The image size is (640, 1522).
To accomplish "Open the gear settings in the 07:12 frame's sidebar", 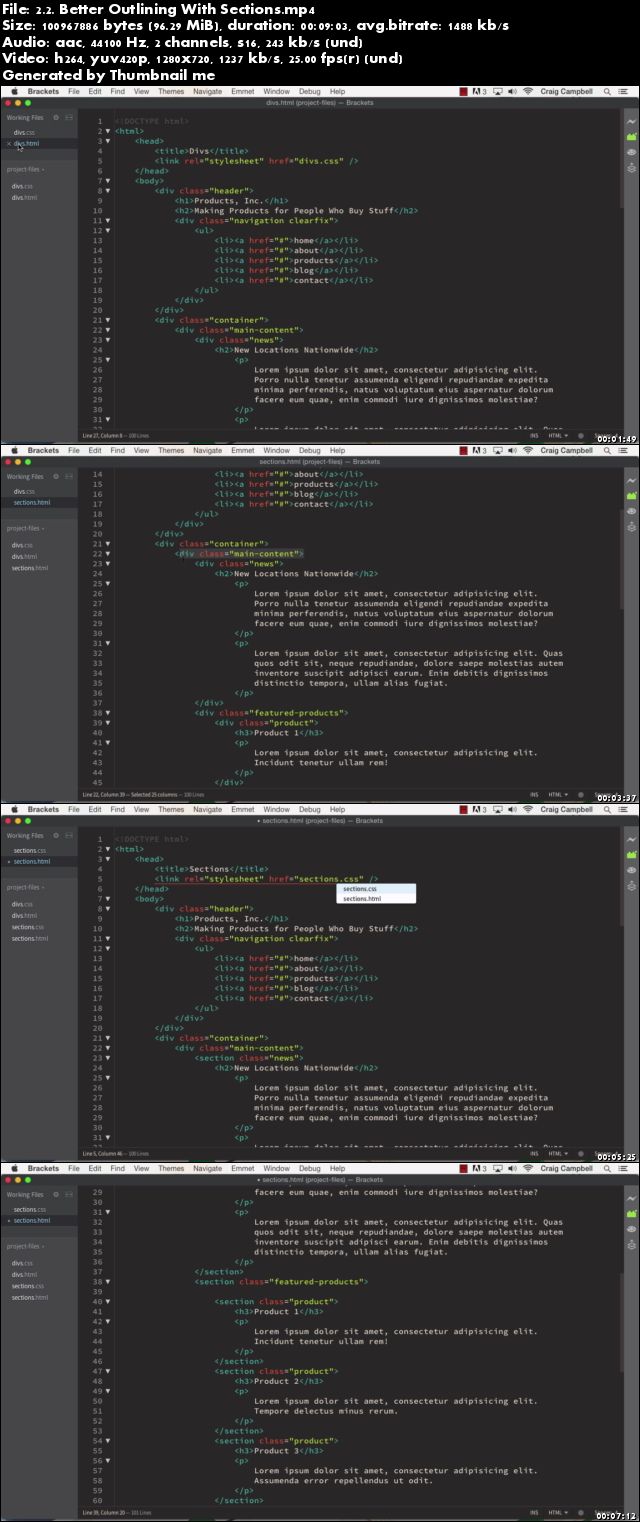I will (56, 1194).
